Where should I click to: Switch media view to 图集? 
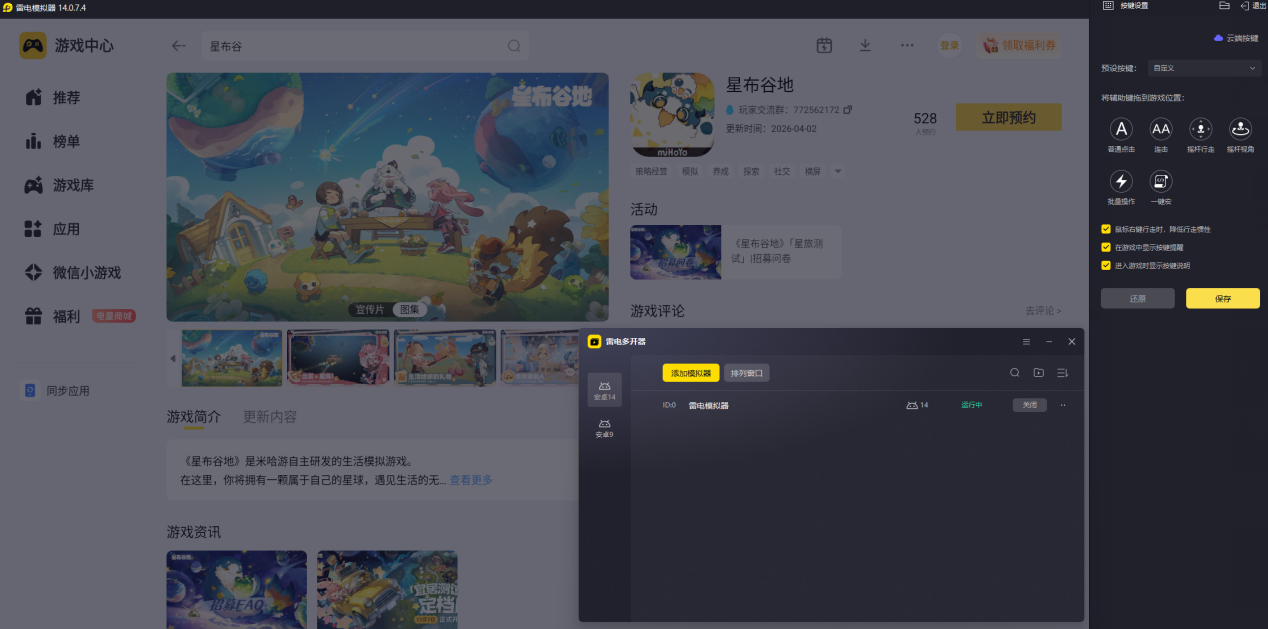[x=410, y=310]
